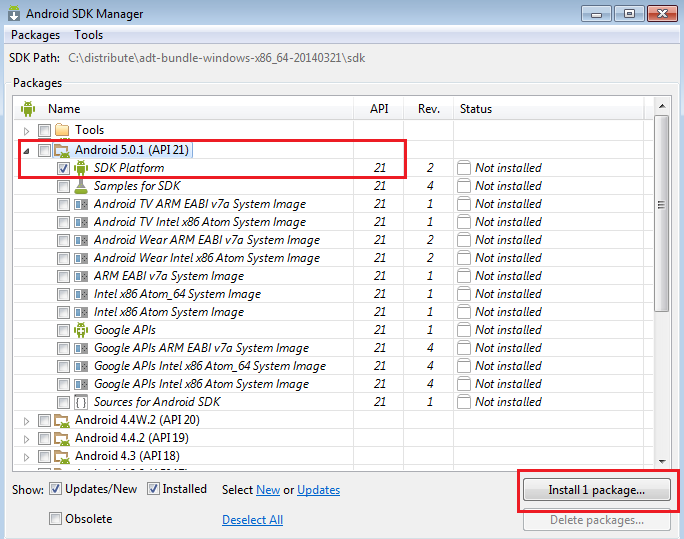Expand the Android 4.3 (API 18) node
Image resolution: width=684 pixels, height=539 pixels.
27,457
